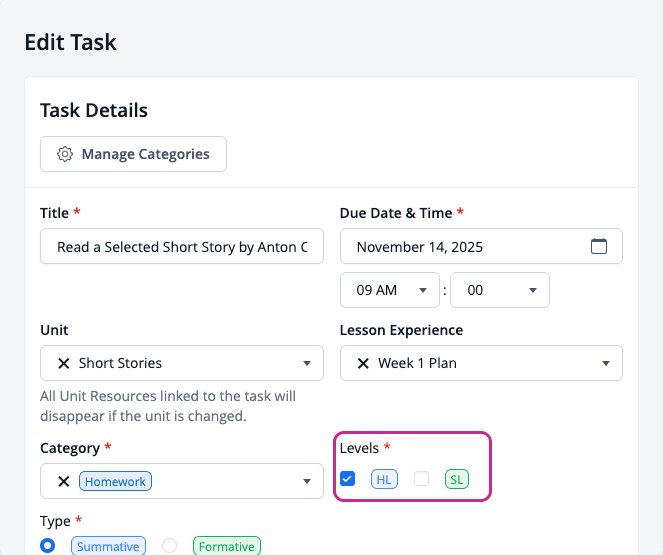The width and height of the screenshot is (663, 555).
Task: Click the Homework category tag
Action: point(115,481)
